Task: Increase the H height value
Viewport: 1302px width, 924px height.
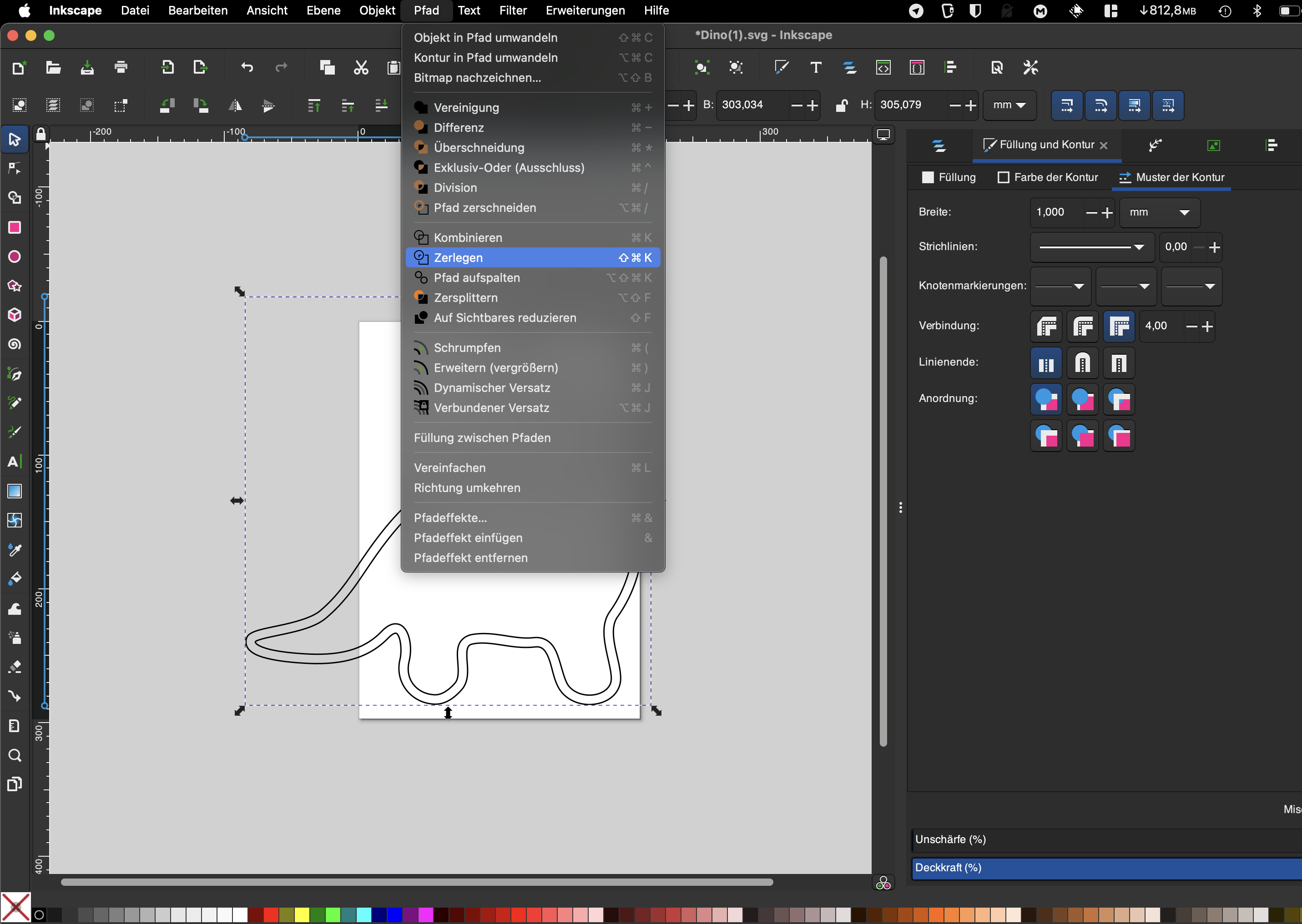Action: point(971,105)
